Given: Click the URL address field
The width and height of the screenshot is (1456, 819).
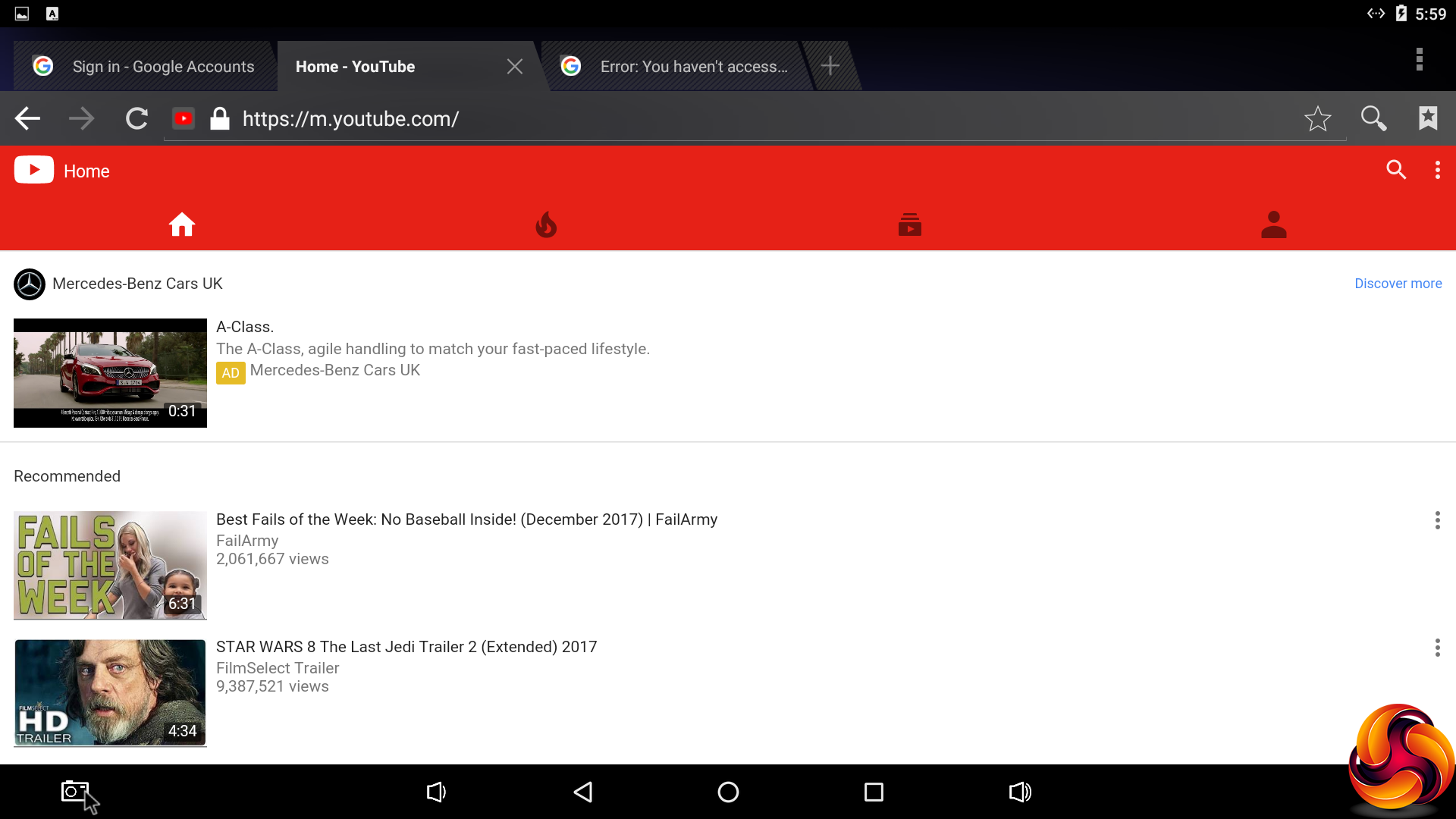Looking at the screenshot, I should point(682,119).
